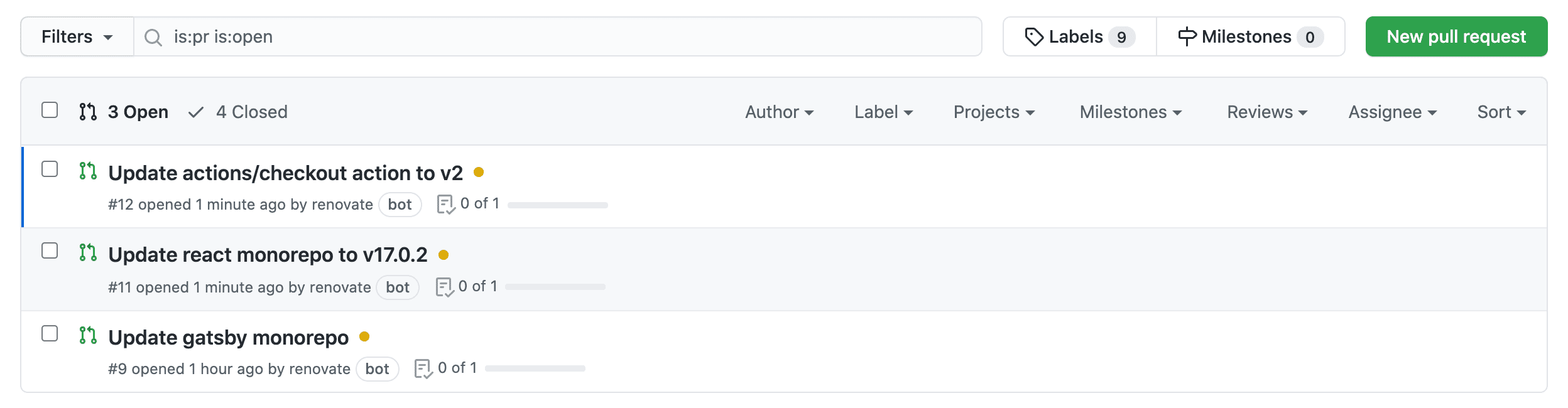Click the search magnifier icon
Screen dimensions: 1568x408
click(153, 38)
